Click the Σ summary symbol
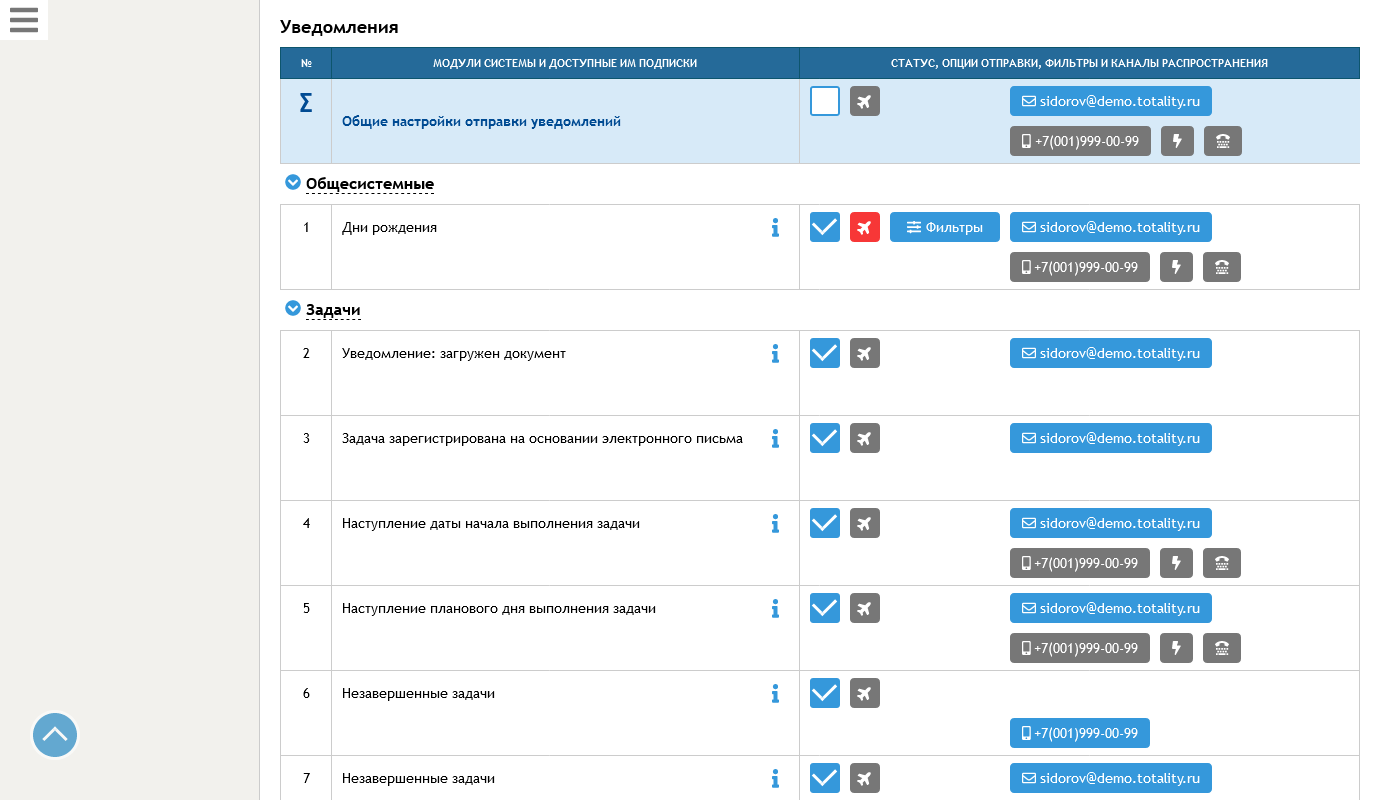The width and height of the screenshot is (1380, 800). 306,103
